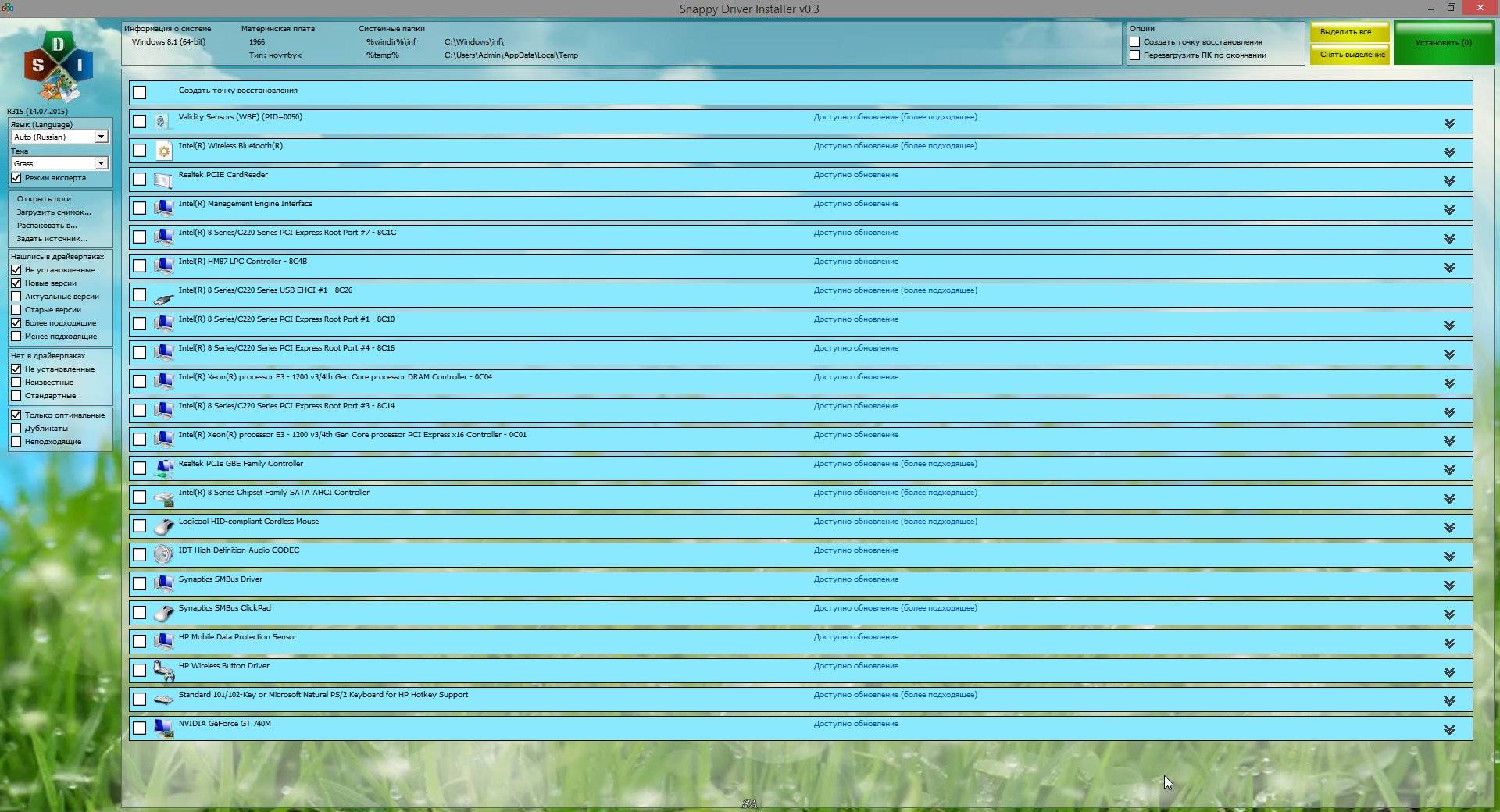The width and height of the screenshot is (1500, 812).
Task: Click the HP Mobile Data Protection Sensor icon
Action: (162, 642)
